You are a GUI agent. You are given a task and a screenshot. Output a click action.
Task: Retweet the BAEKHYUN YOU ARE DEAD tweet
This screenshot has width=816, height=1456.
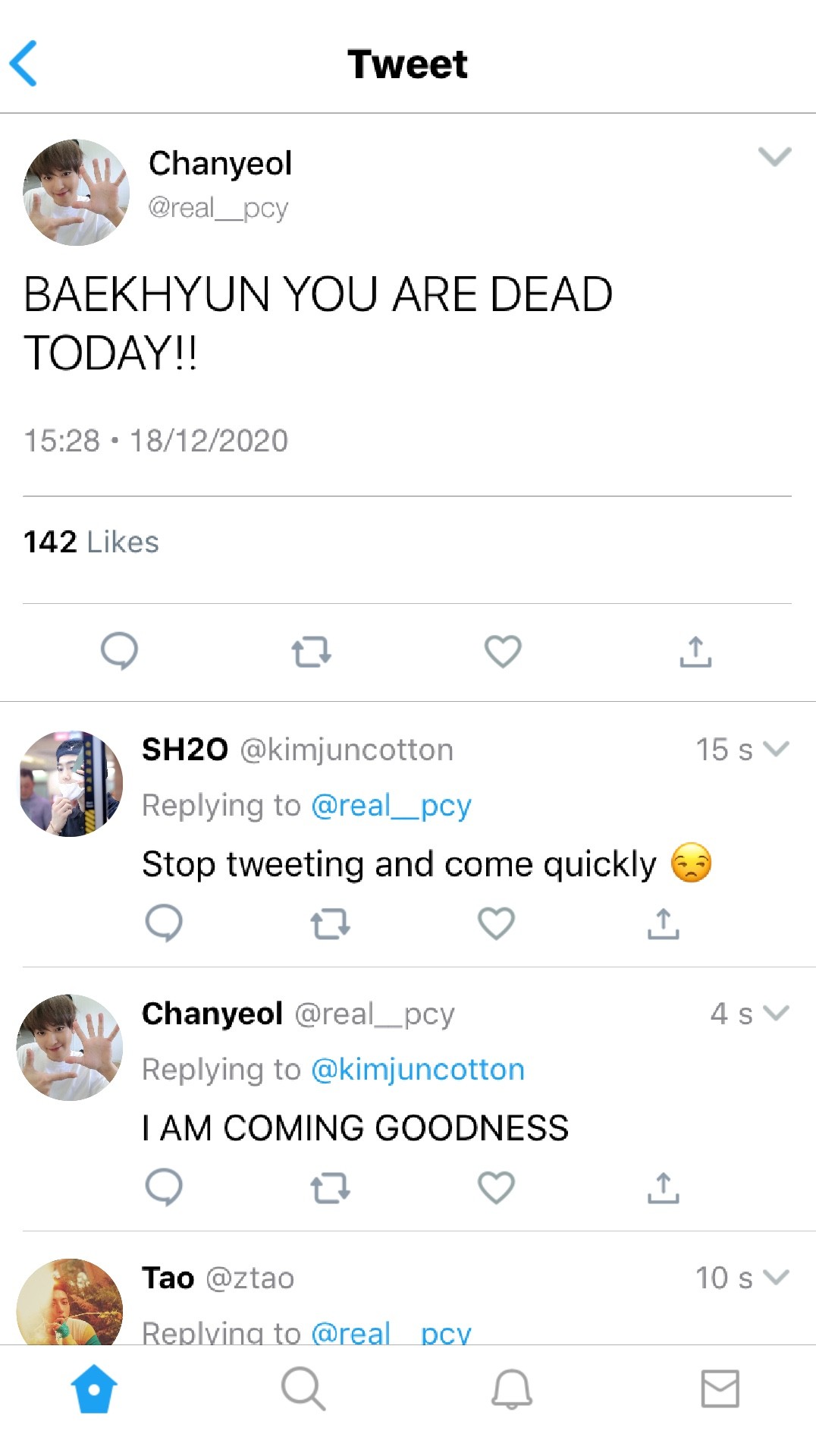point(311,652)
